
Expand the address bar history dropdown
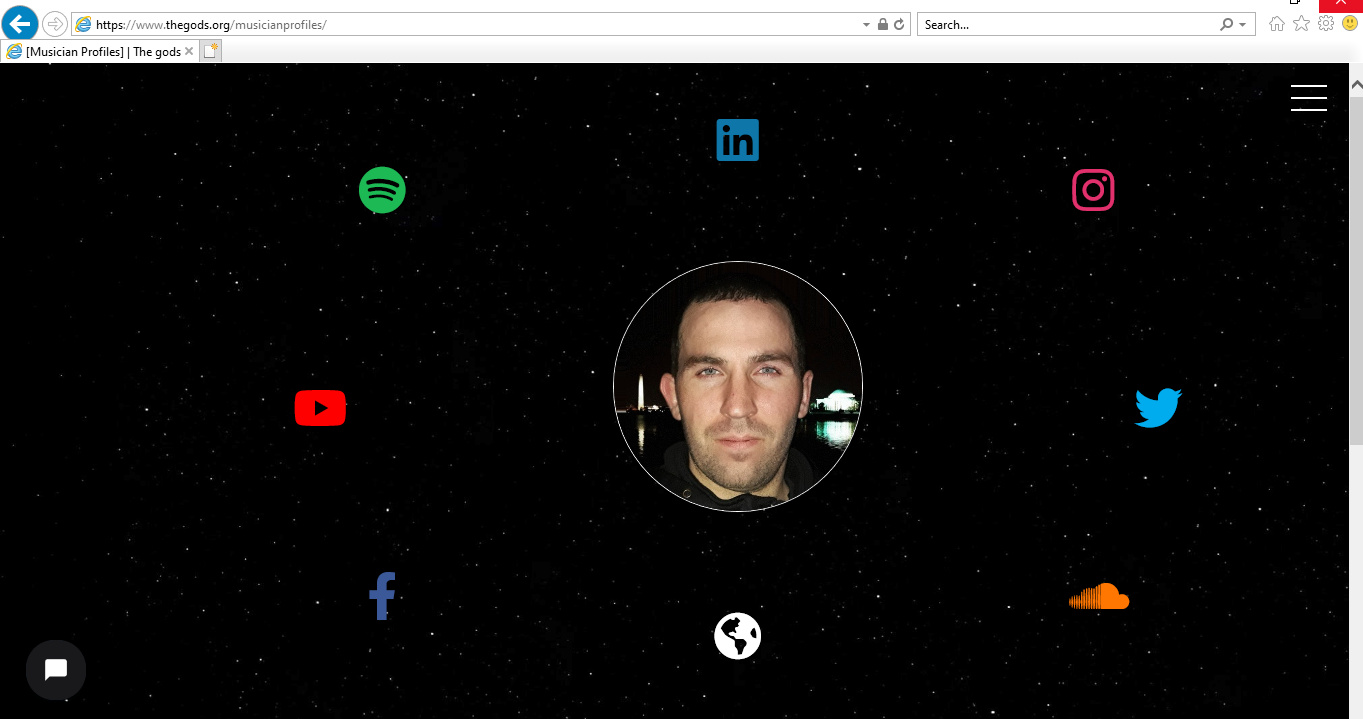[866, 24]
